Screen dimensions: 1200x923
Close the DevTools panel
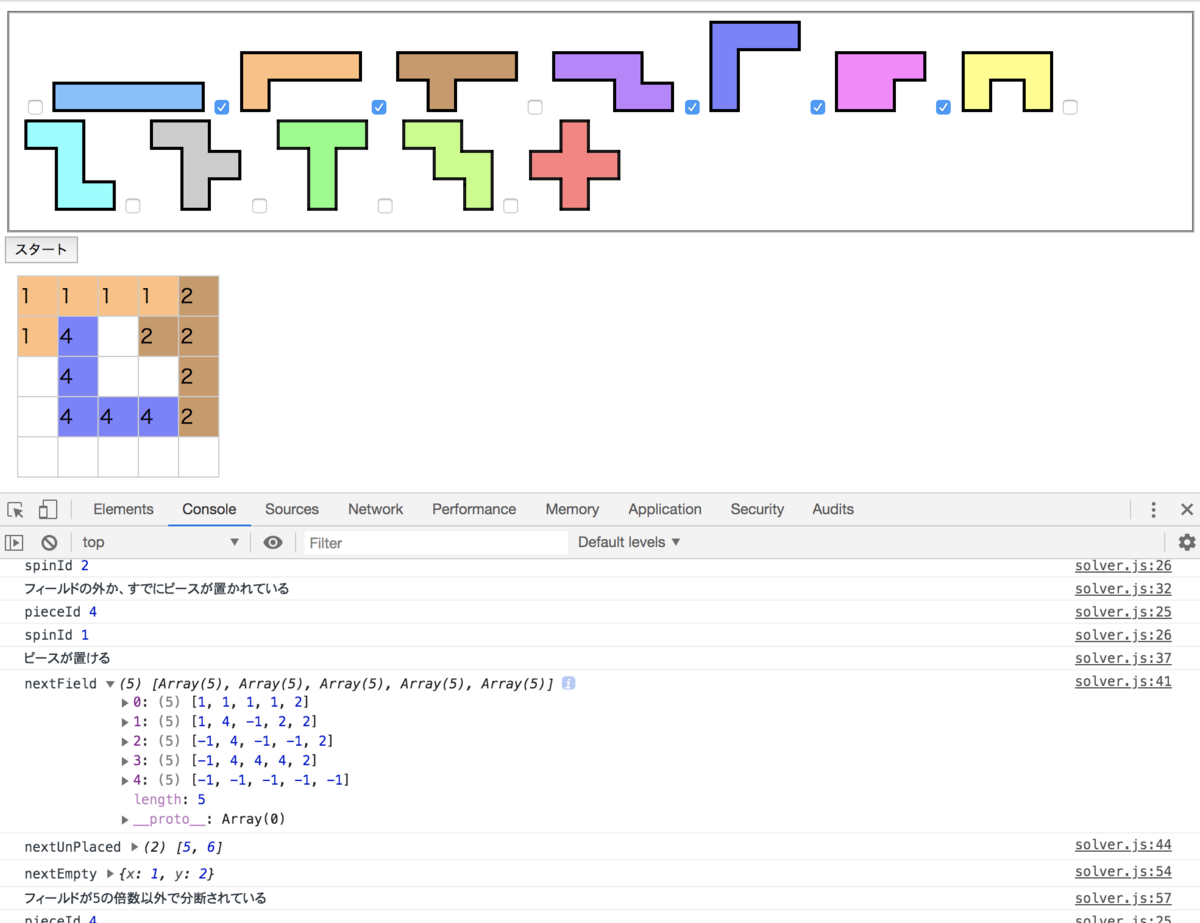coord(1186,509)
